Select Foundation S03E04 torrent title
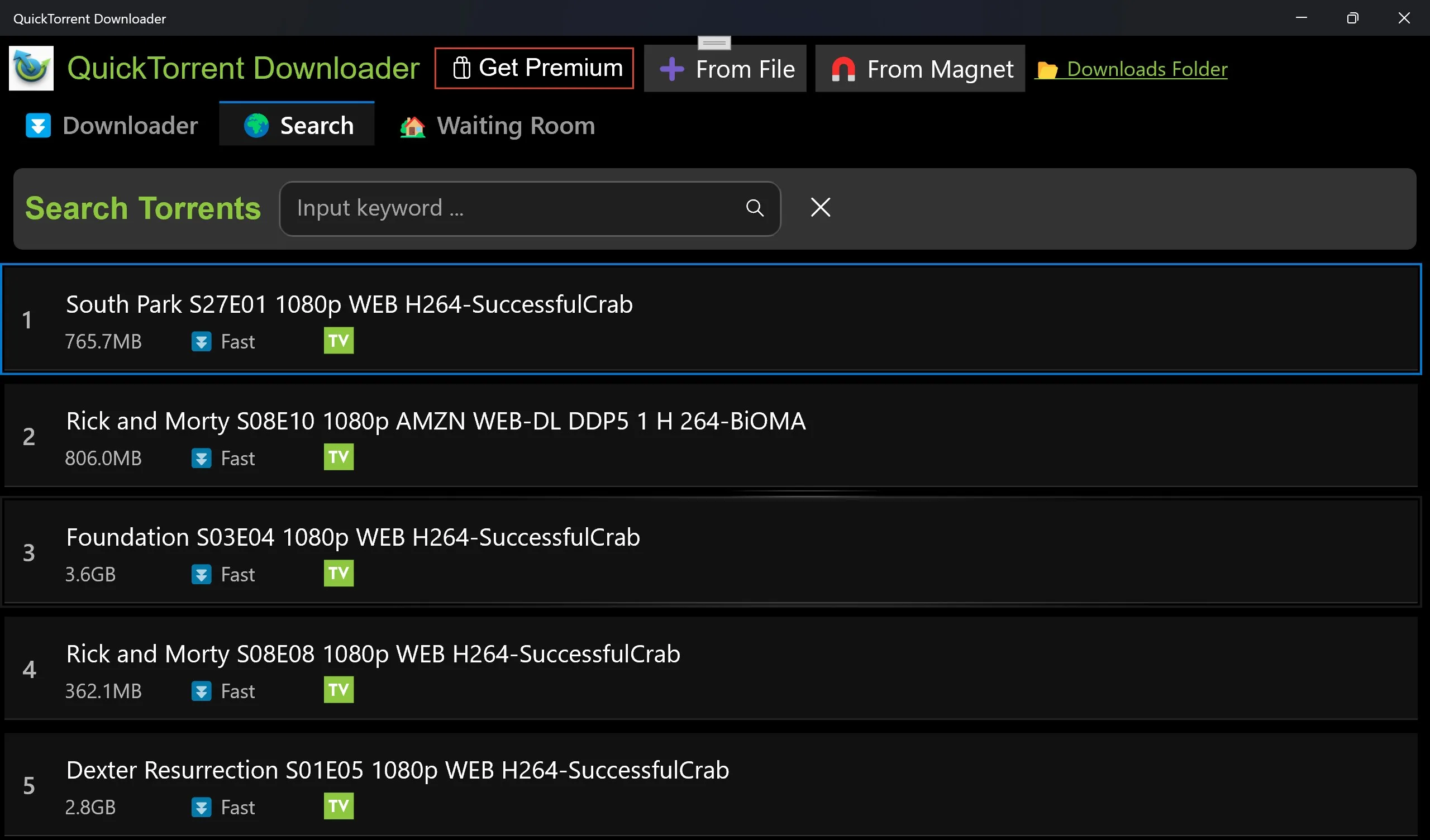Image resolution: width=1430 pixels, height=840 pixels. pos(353,537)
